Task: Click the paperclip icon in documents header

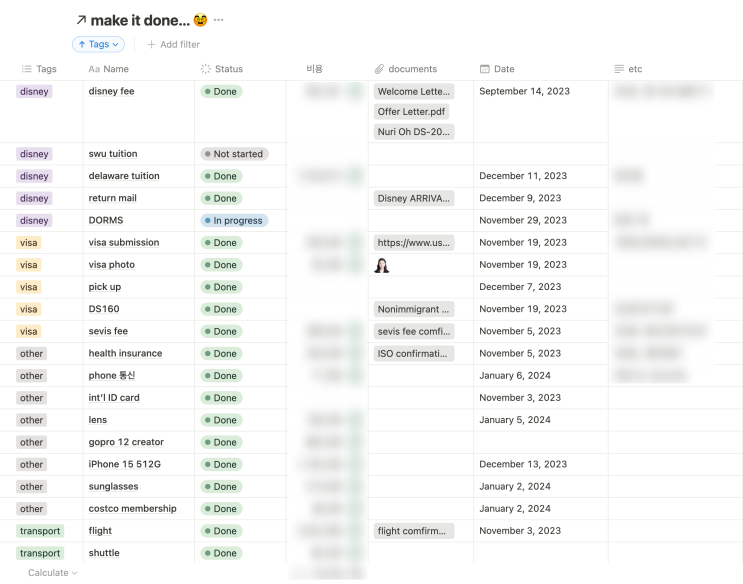Action: (379, 69)
